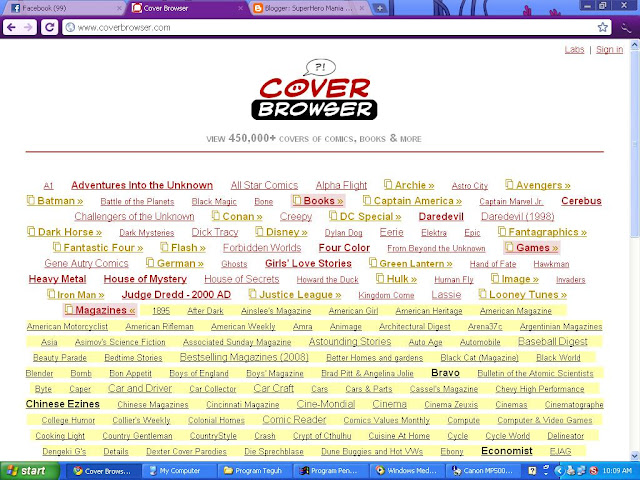Open Chrome's wrench settings menu

(625, 27)
